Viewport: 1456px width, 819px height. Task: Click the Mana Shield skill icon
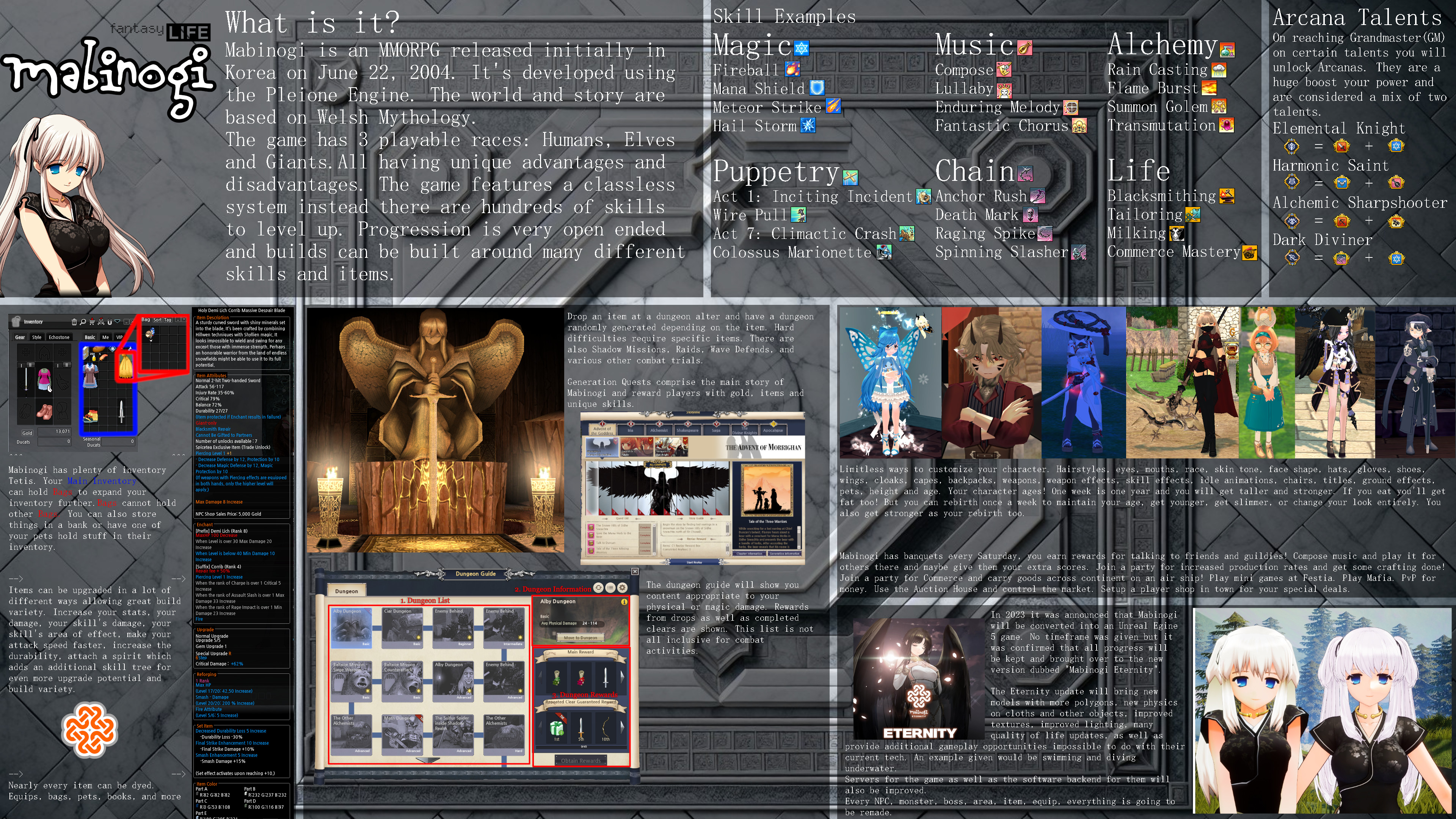coord(817,88)
